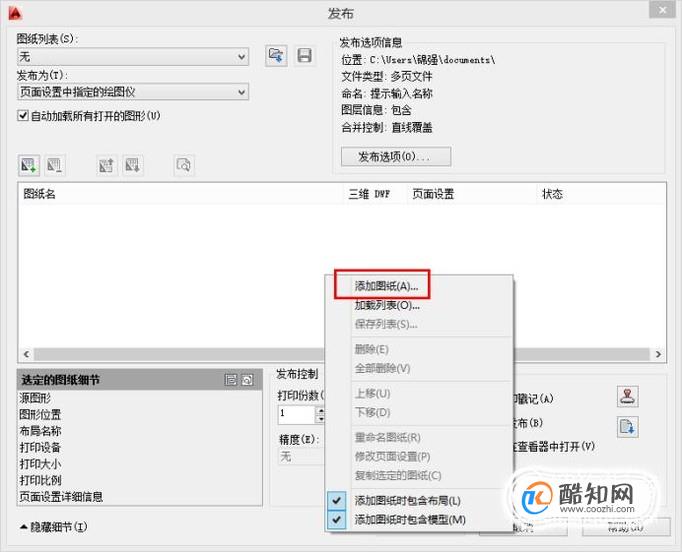The height and width of the screenshot is (552, 682).
Task: Click the 打印份数 input field
Action: pyautogui.click(x=297, y=414)
